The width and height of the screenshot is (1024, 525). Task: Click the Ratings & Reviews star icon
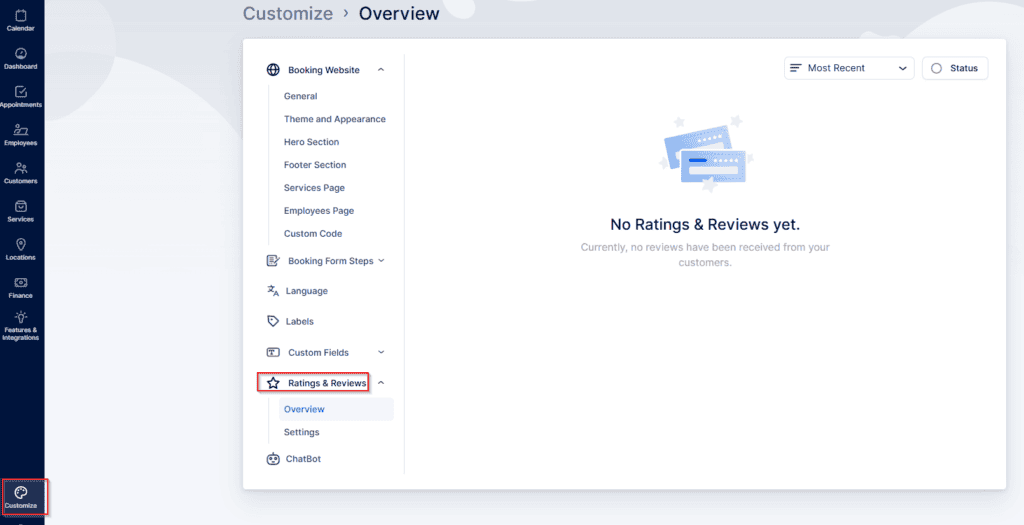click(273, 383)
